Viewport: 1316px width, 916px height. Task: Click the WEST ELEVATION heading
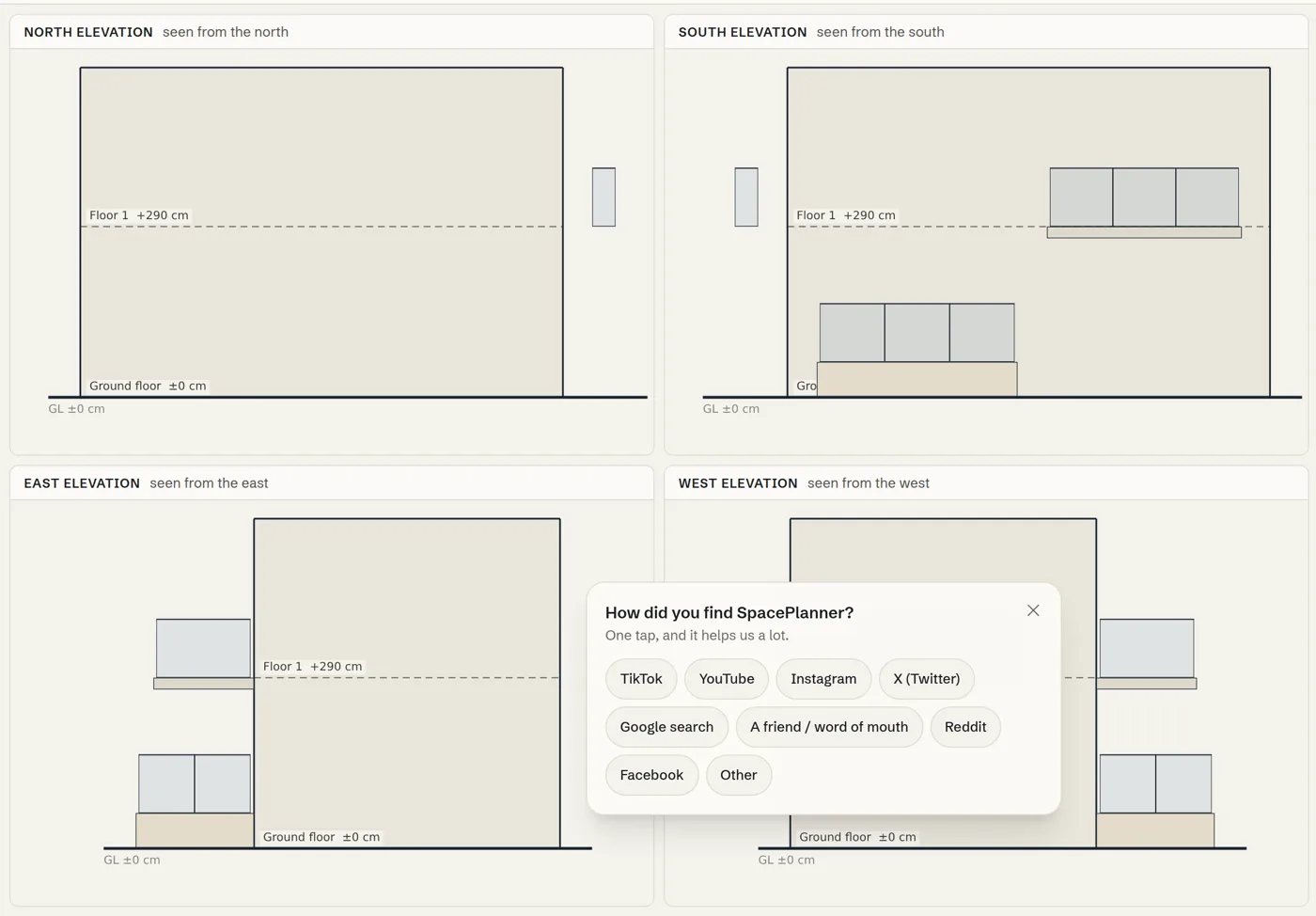click(738, 483)
